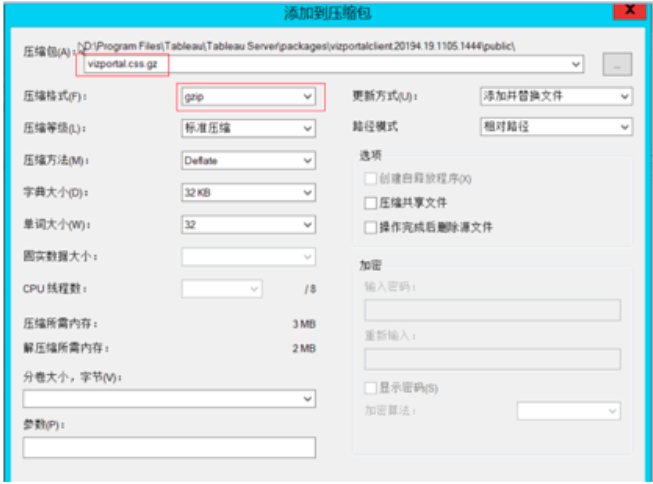Viewport: 653px width, 484px height.
Task: Toggle the 创建自释放程序 checkbox
Action: (x=371, y=178)
